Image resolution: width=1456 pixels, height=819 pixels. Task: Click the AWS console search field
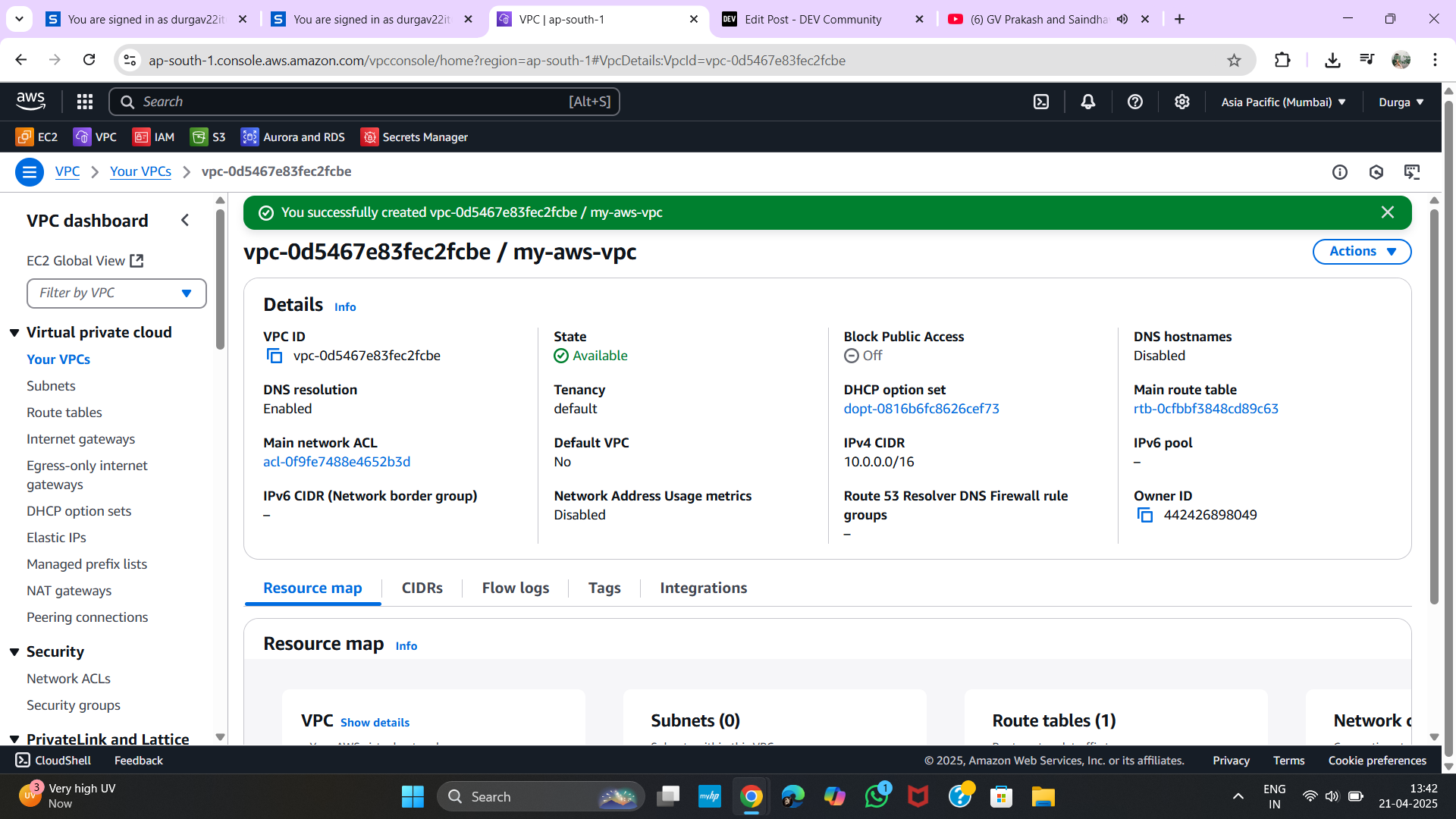(x=364, y=102)
